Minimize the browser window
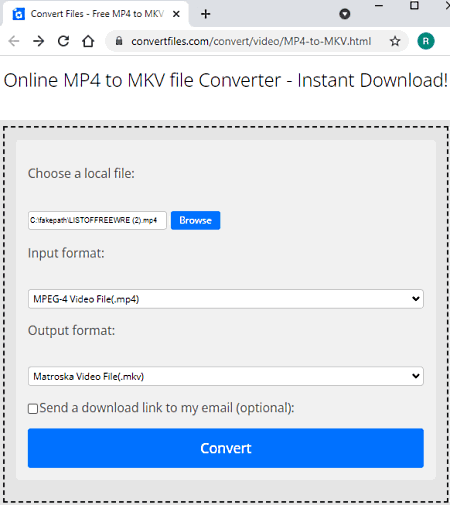450x505 pixels. pyautogui.click(x=379, y=6)
